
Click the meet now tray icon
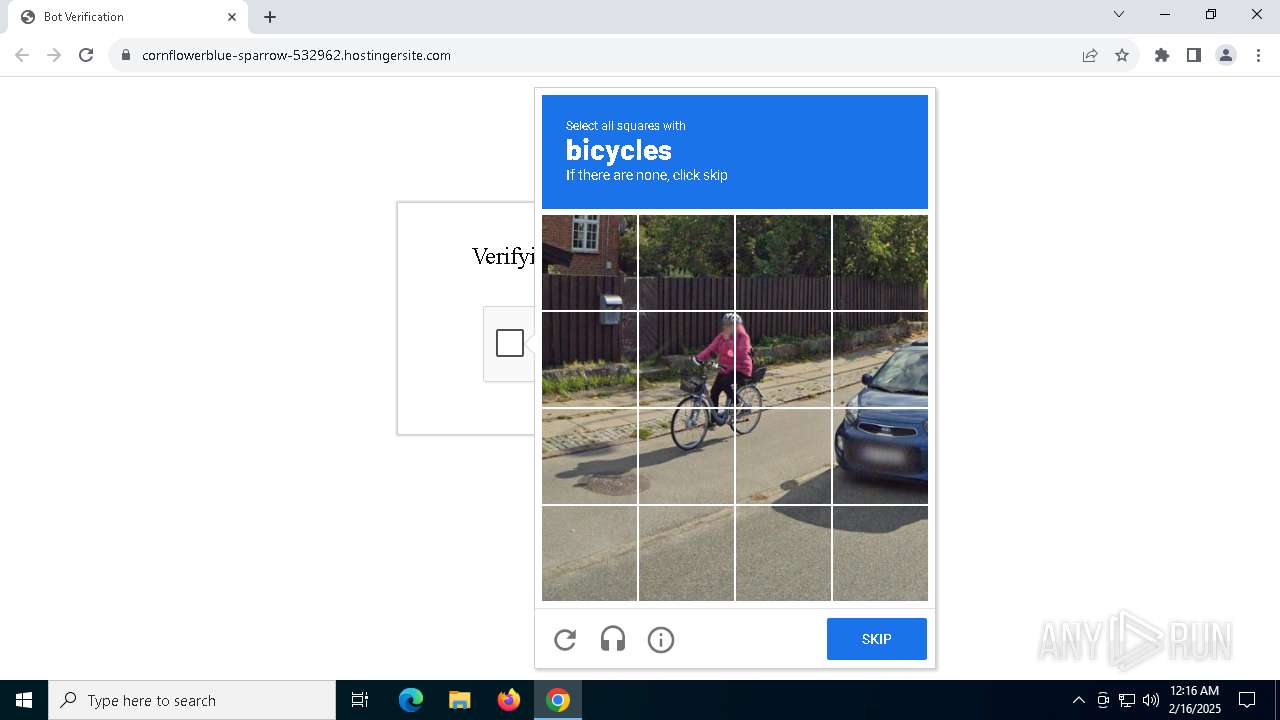pyautogui.click(x=1103, y=700)
